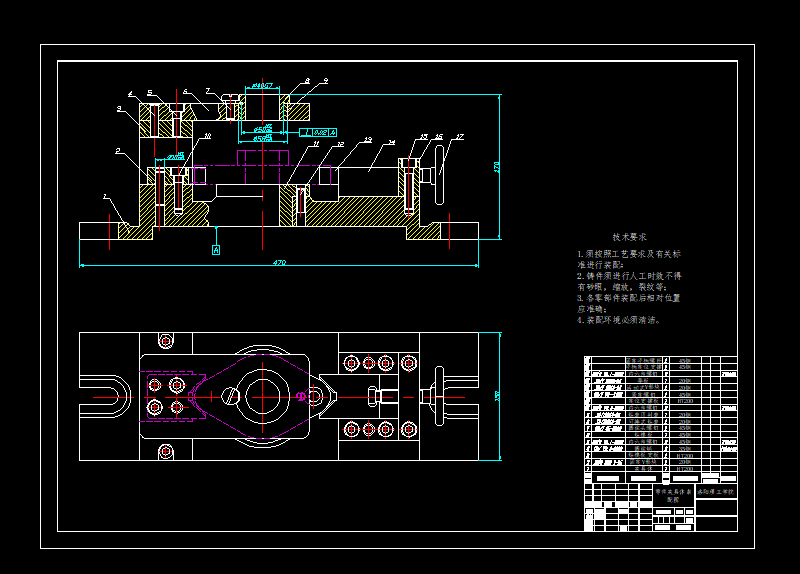The width and height of the screenshot is (800, 574).
Task: Click the U-shaped slot in the top view
Action: [106, 396]
